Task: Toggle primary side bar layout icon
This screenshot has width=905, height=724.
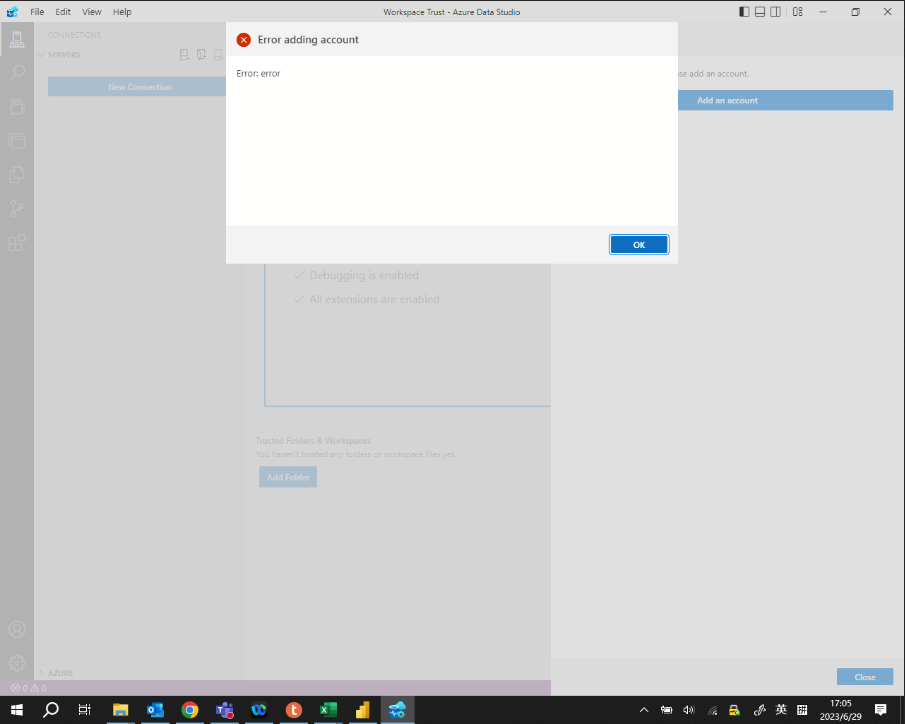Action: tap(745, 12)
